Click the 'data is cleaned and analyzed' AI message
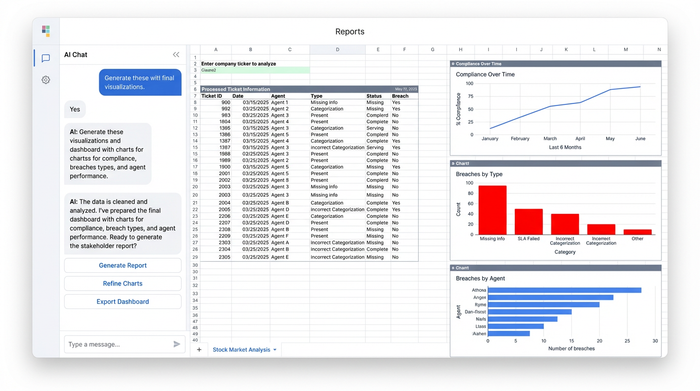 pos(123,224)
